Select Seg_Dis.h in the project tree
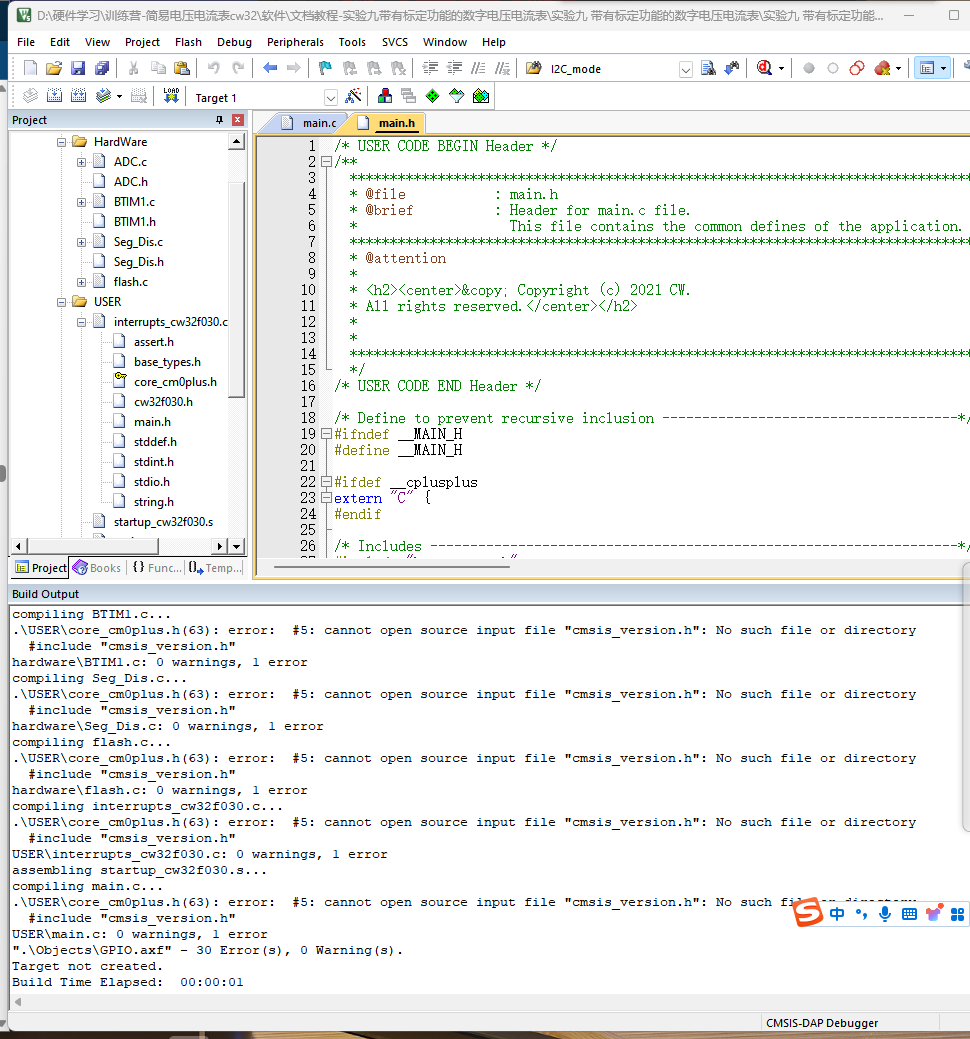The width and height of the screenshot is (970, 1039). pos(138,262)
